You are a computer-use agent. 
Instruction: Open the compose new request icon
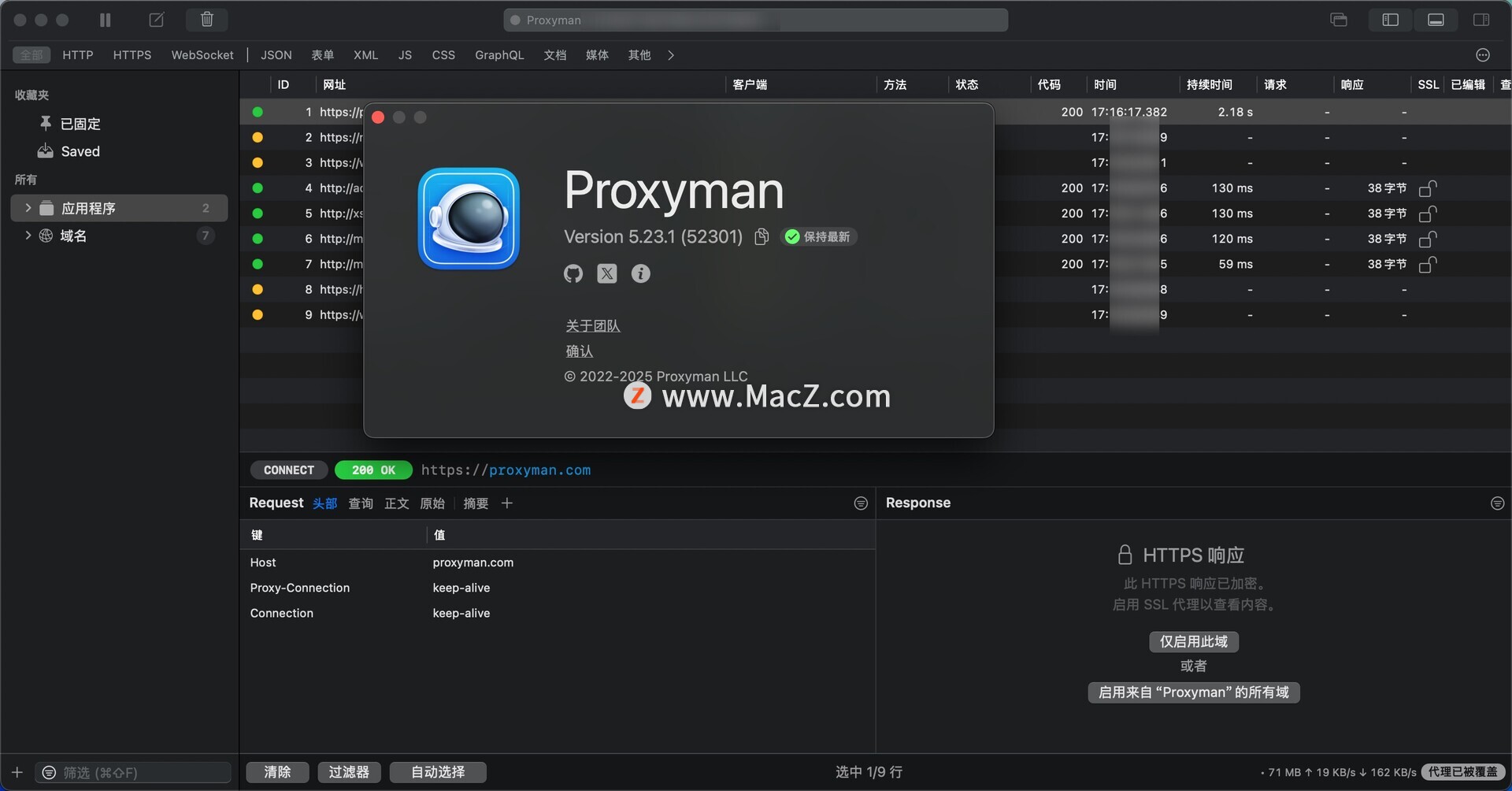click(x=157, y=20)
